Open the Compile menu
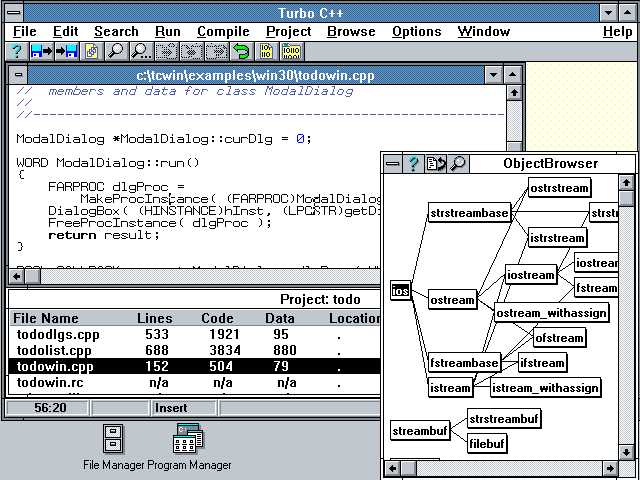Viewport: 640px width, 480px height. click(x=223, y=31)
